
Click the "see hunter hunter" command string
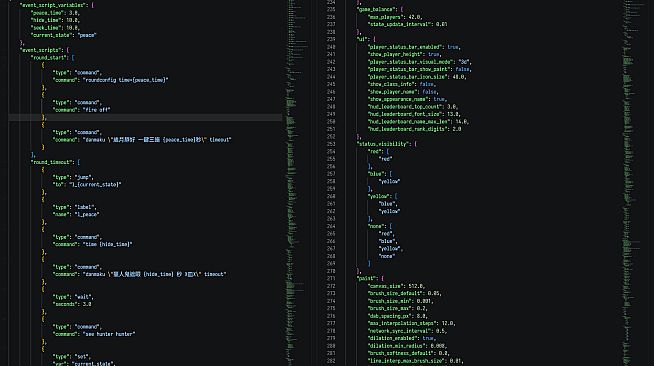pyautogui.click(x=109, y=334)
